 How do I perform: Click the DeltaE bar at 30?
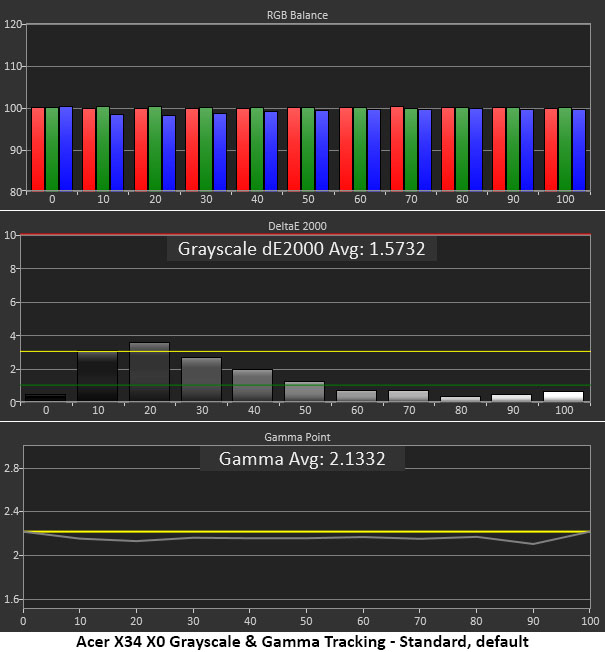202,379
